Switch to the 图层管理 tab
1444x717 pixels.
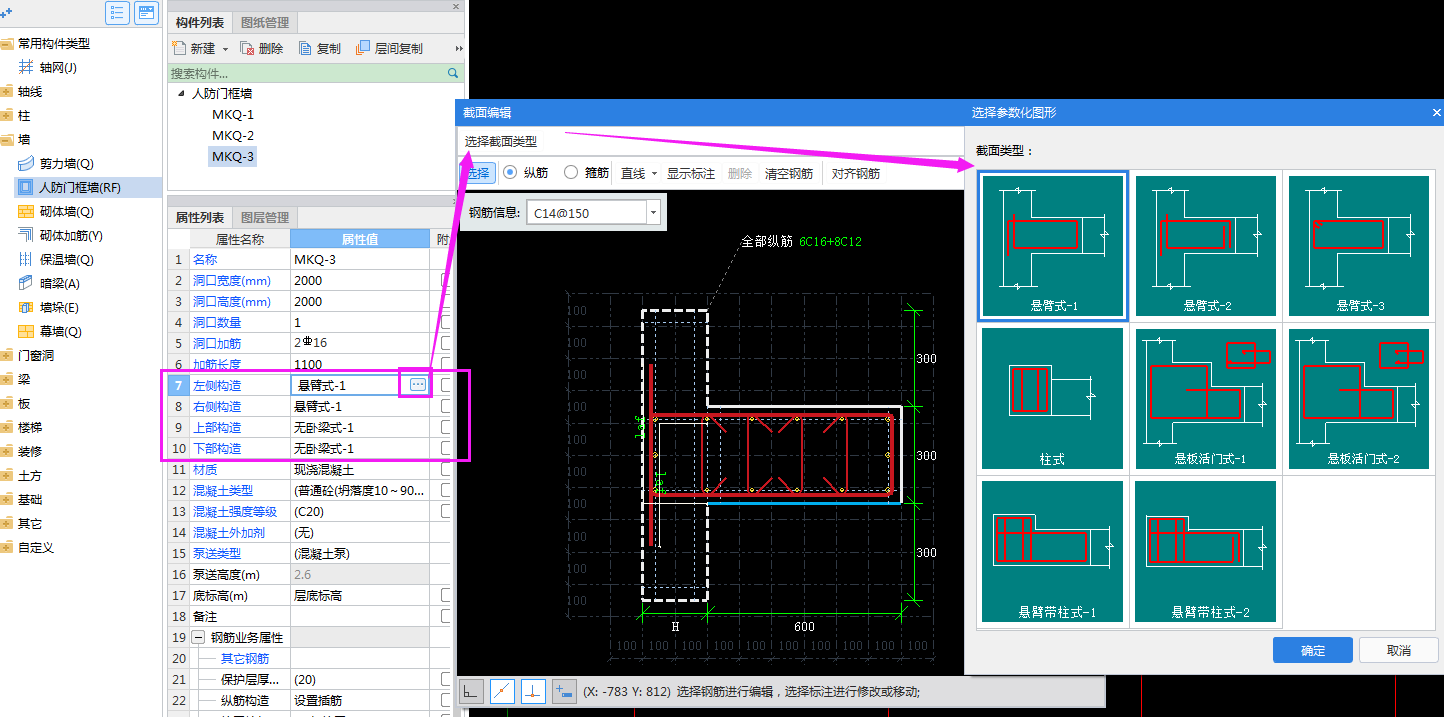(265, 217)
